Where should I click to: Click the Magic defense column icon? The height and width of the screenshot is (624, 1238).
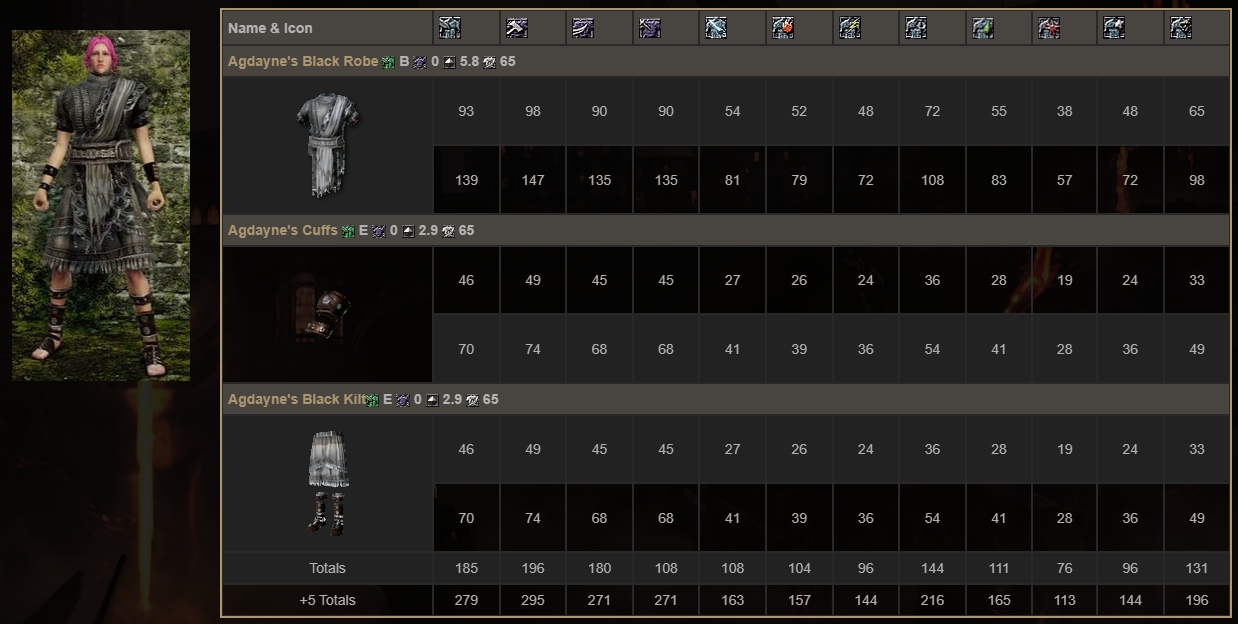716,28
